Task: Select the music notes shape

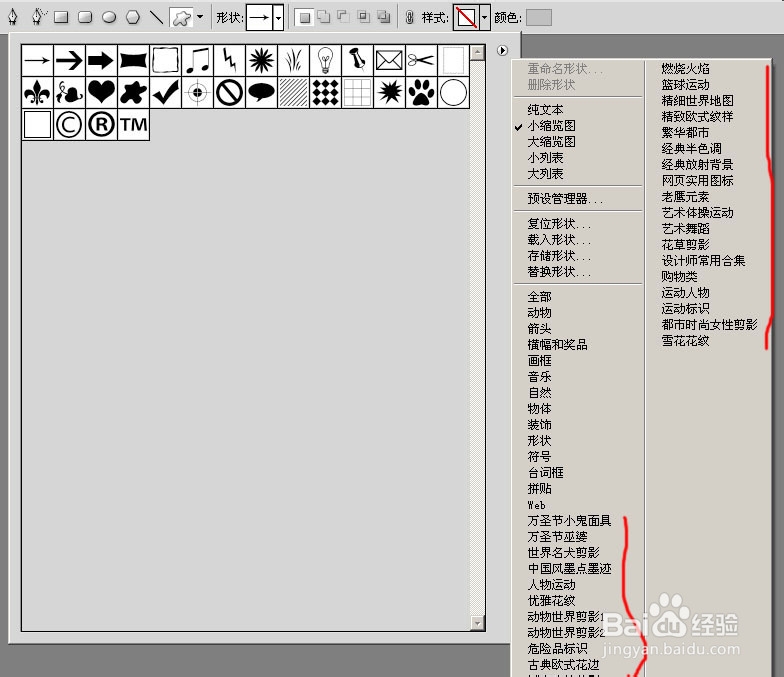Action: point(198,60)
